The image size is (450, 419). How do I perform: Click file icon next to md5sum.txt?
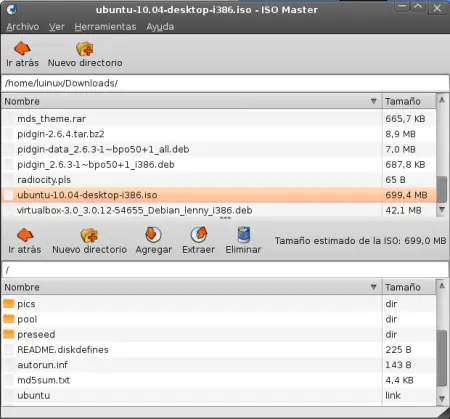(9, 380)
